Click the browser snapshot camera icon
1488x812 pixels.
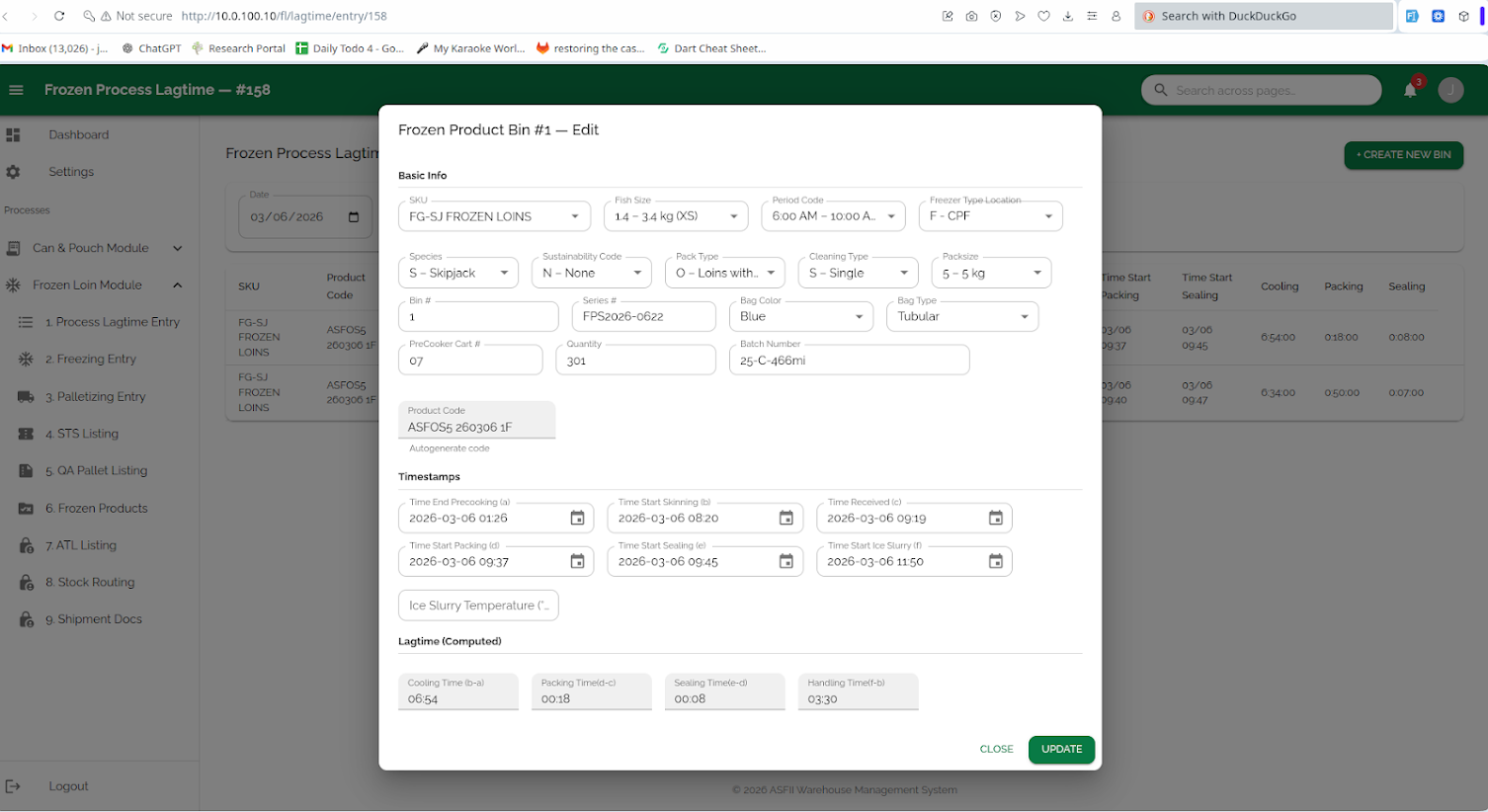click(971, 16)
